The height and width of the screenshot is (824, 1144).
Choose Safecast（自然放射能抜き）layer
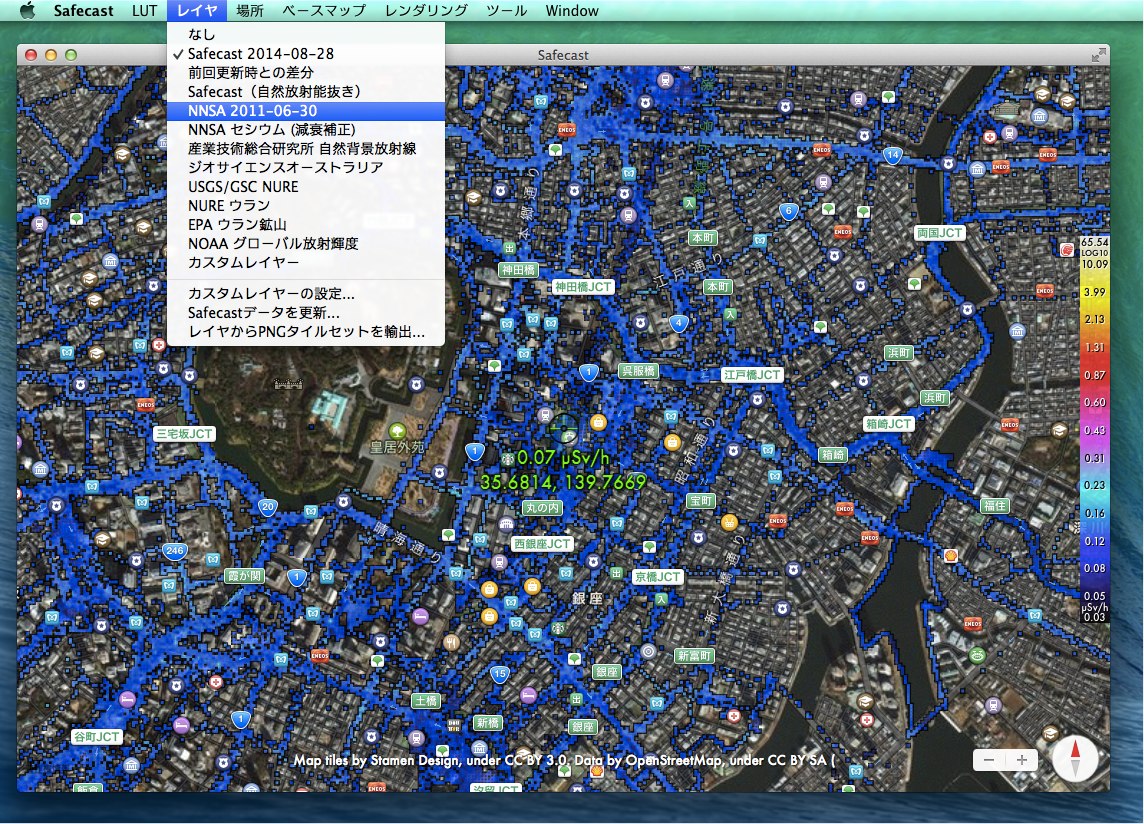click(x=306, y=91)
